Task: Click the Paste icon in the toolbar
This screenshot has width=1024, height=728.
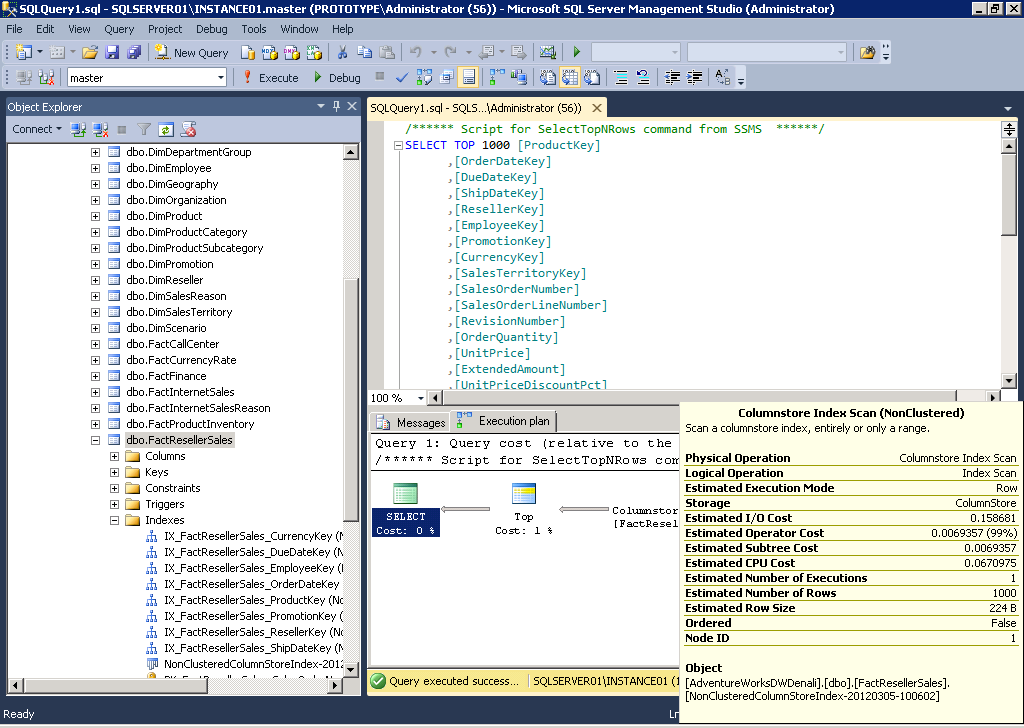Action: (388, 51)
